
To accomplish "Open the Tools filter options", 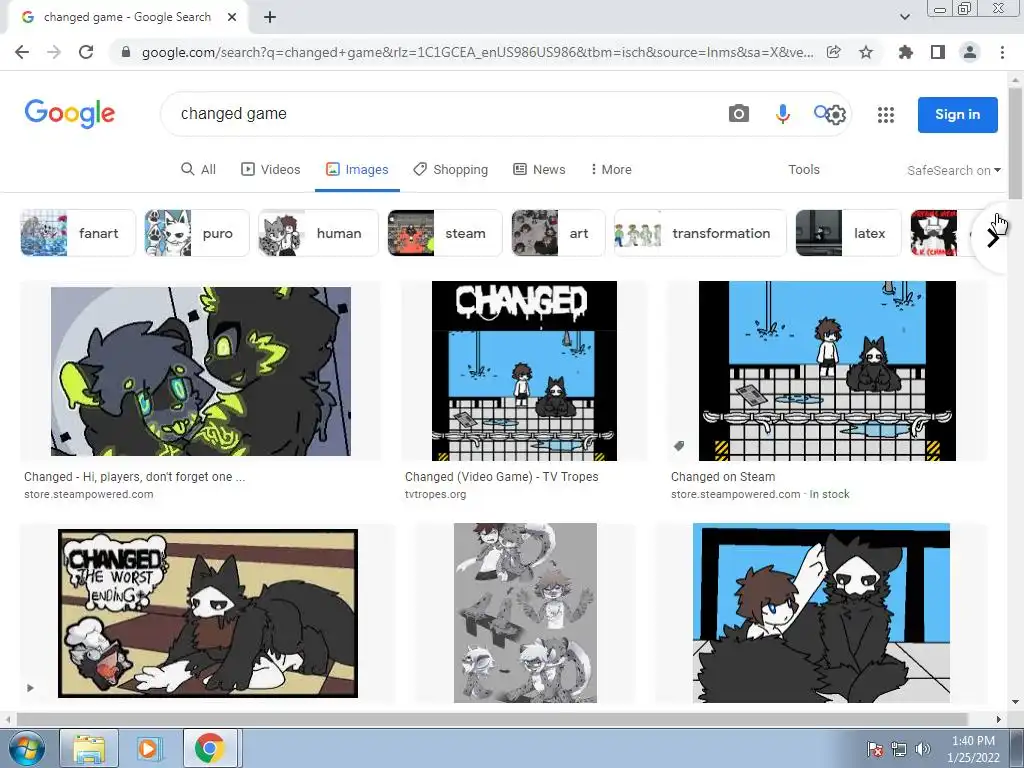I will [x=803, y=169].
